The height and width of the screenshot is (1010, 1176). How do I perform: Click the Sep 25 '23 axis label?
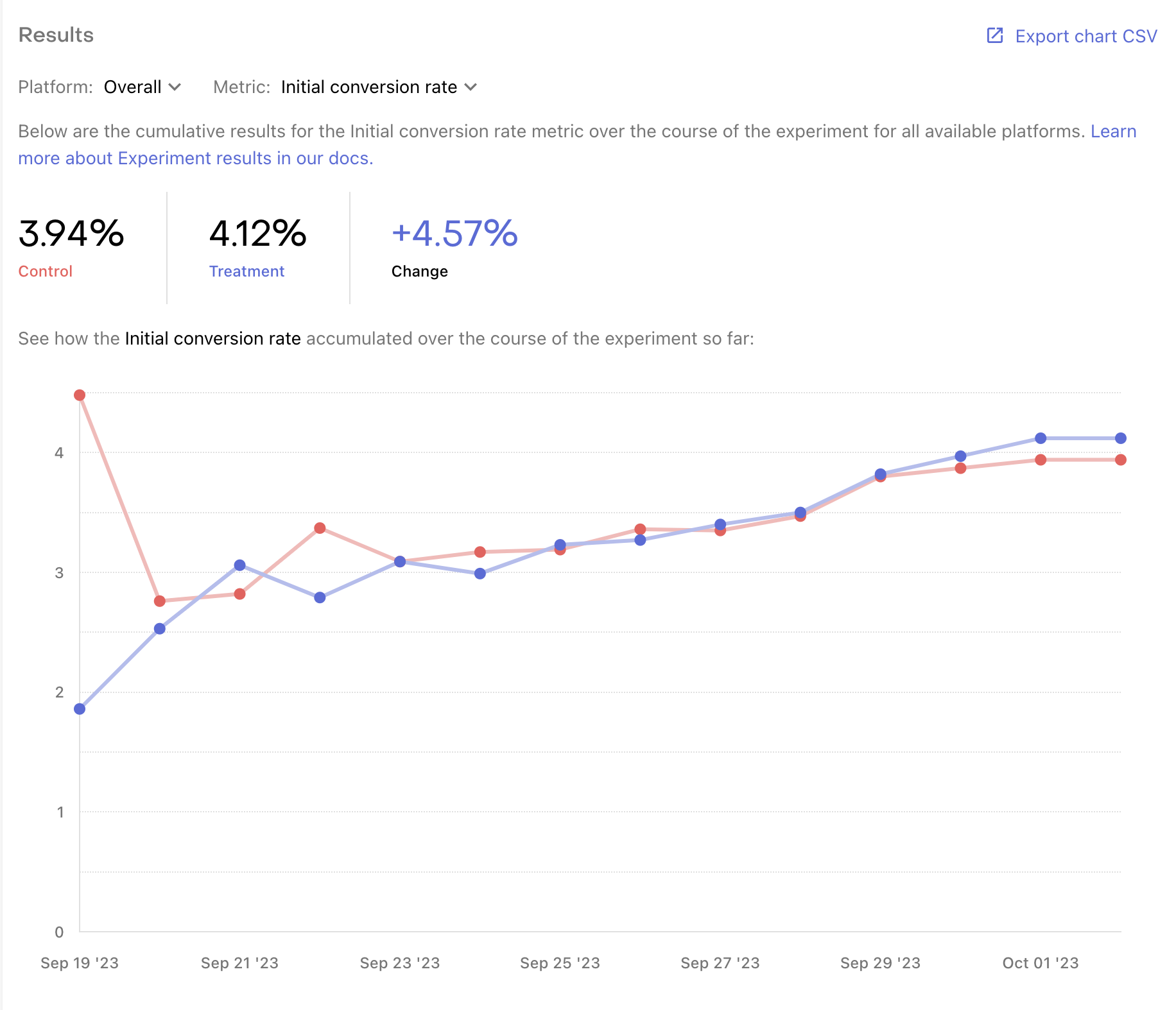click(x=560, y=963)
